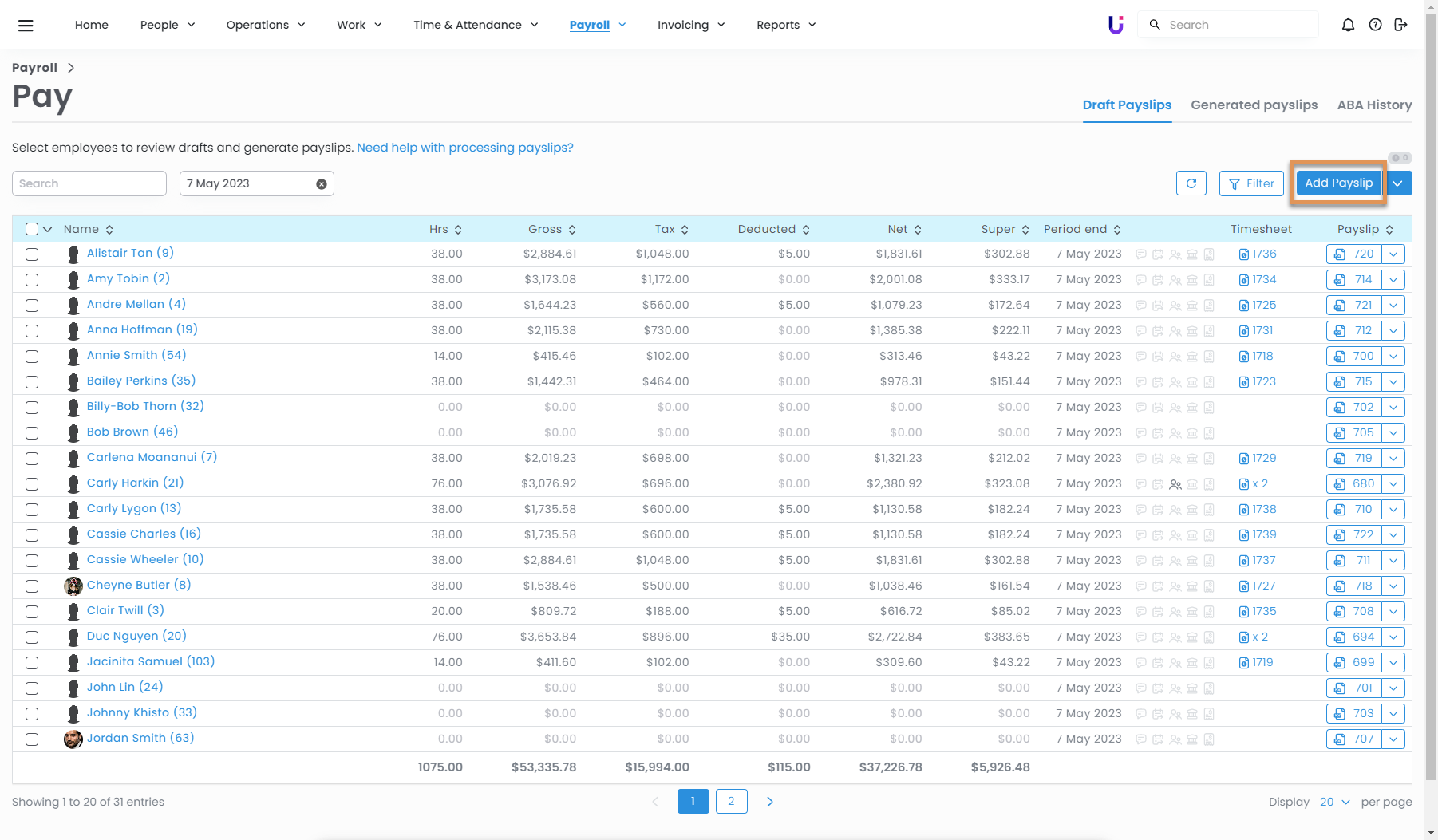1438x840 pixels.
Task: Open the payslip processing help link
Action: point(464,148)
